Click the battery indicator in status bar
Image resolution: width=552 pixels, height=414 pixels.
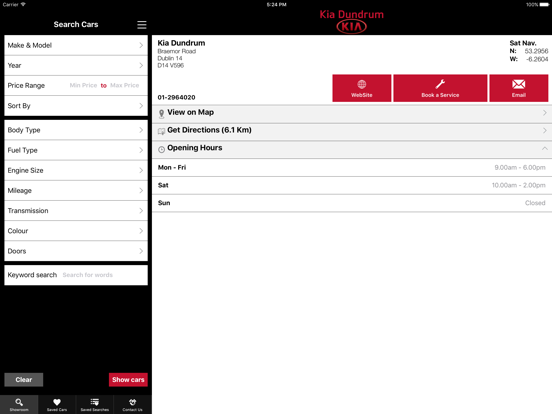pyautogui.click(x=544, y=5)
